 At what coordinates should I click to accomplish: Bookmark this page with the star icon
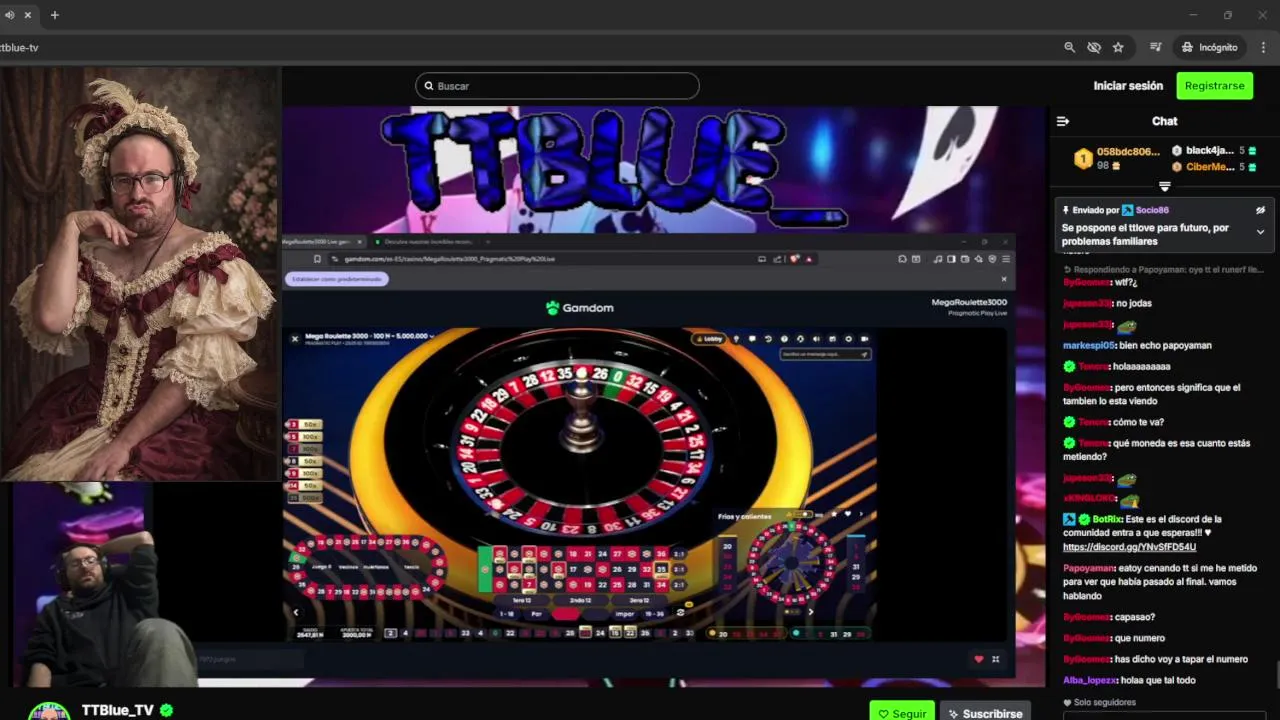tap(1118, 47)
